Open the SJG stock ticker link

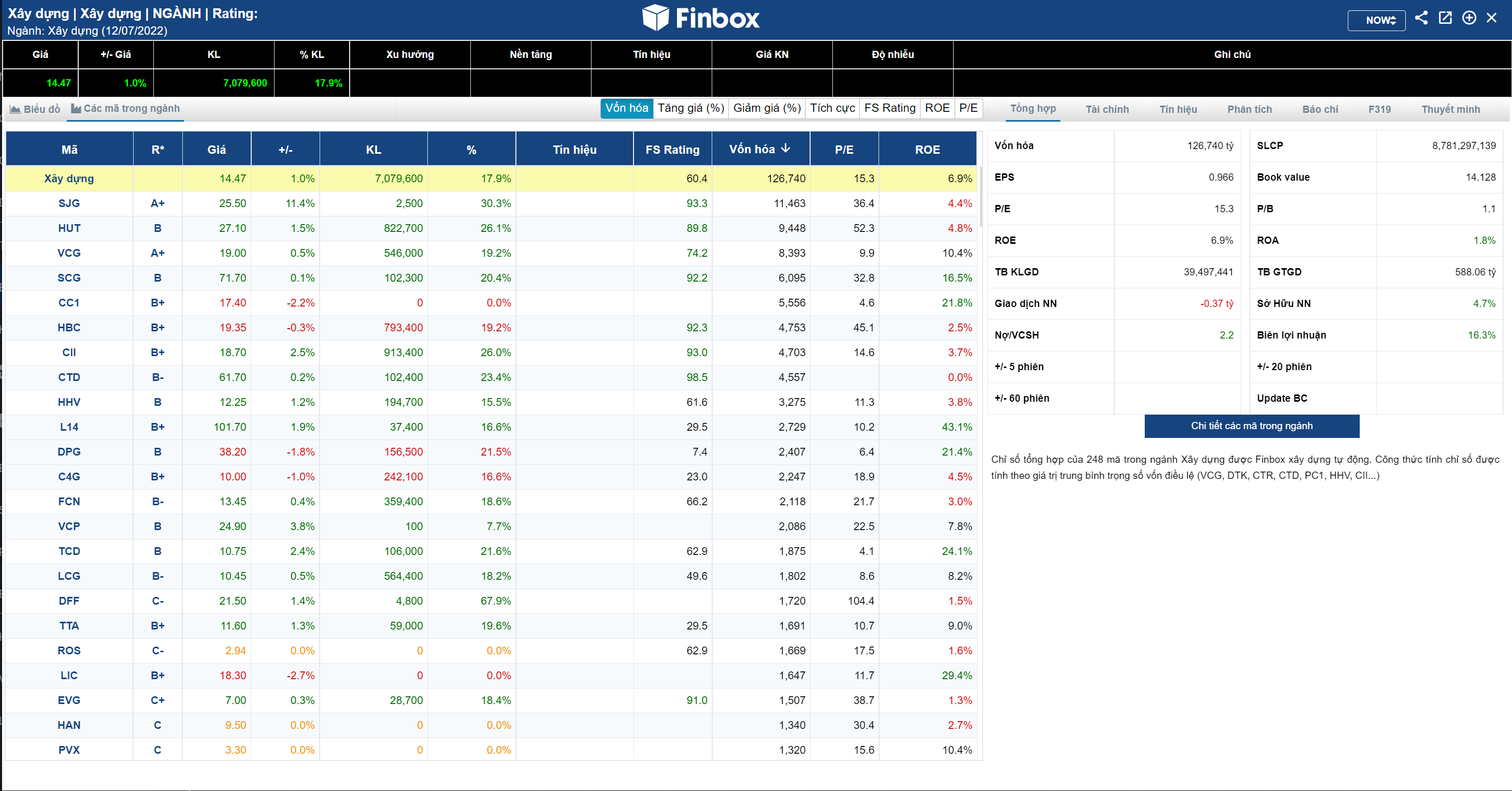69,203
